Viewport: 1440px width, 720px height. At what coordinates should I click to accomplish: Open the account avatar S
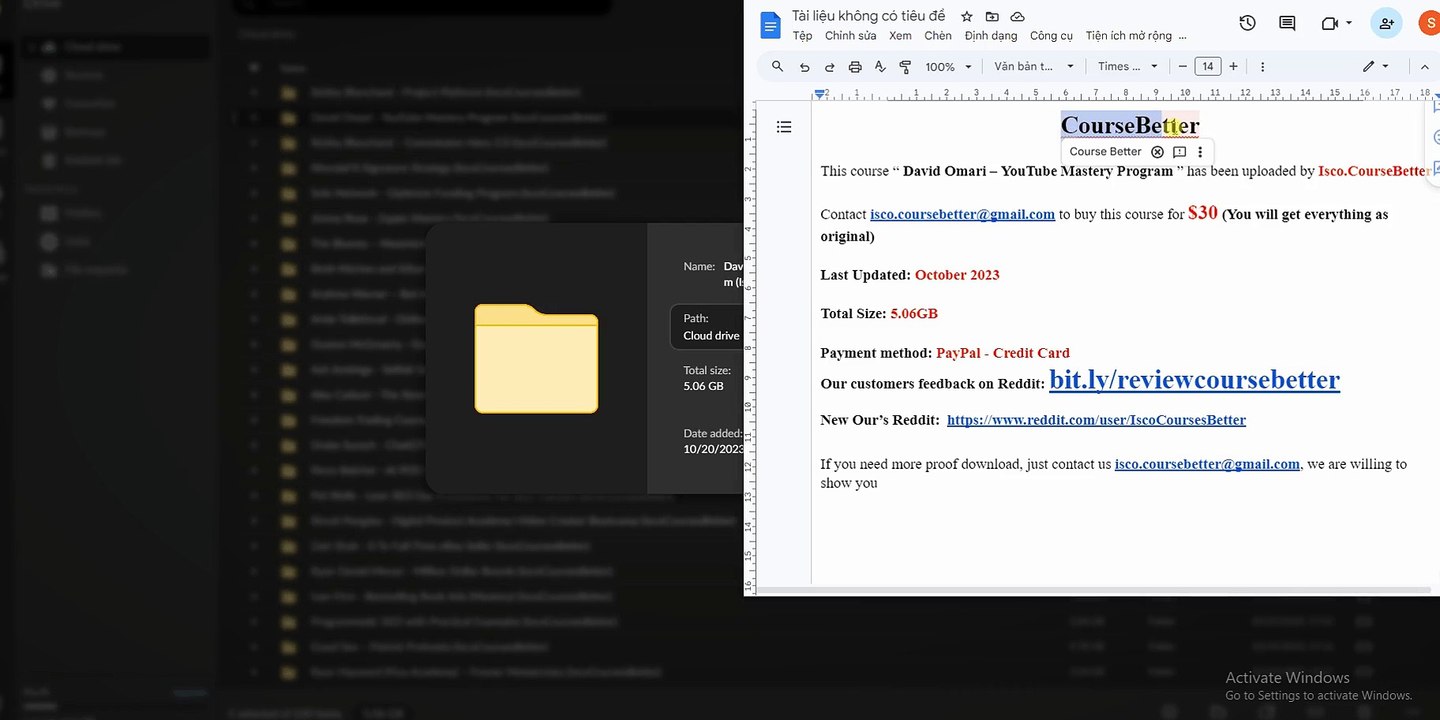pos(1430,23)
